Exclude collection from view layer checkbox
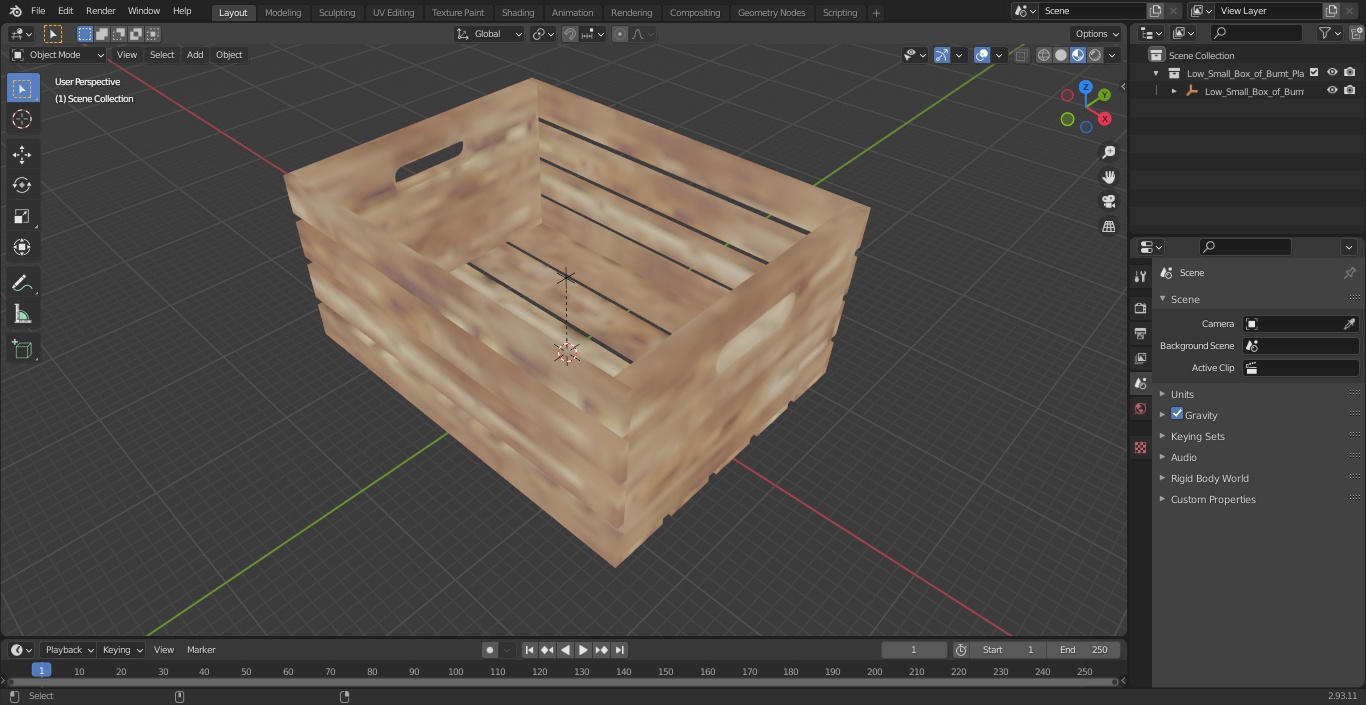The image size is (1366, 705). [1314, 72]
